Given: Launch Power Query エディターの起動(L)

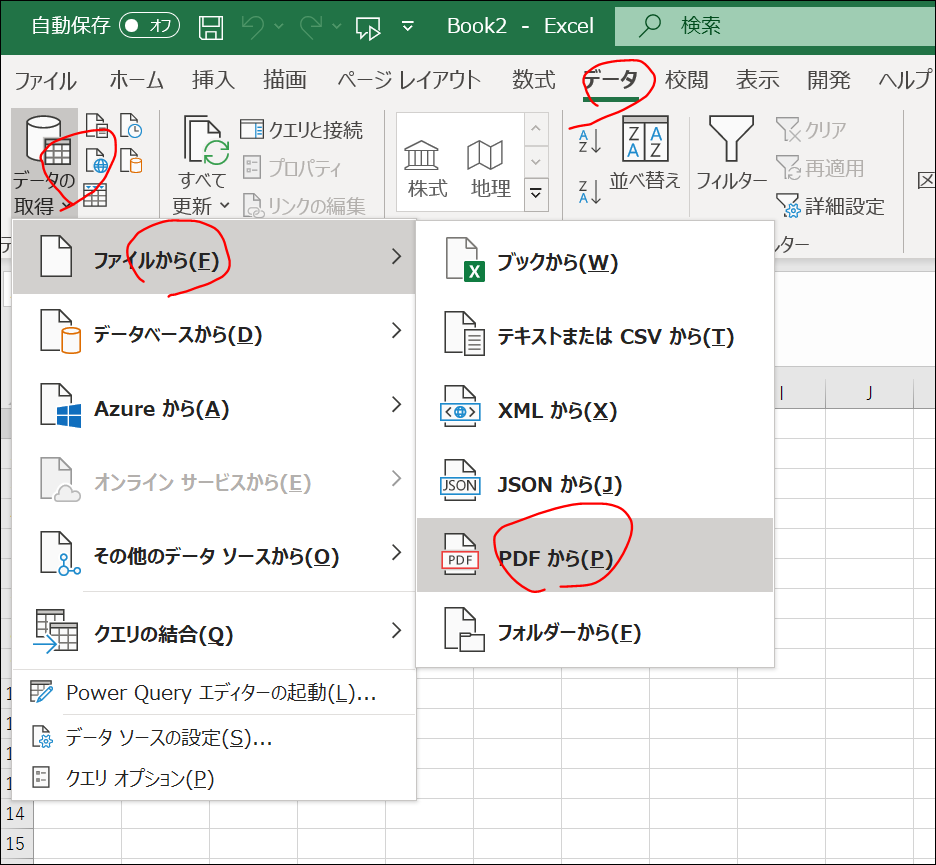Looking at the screenshot, I should click(214, 692).
